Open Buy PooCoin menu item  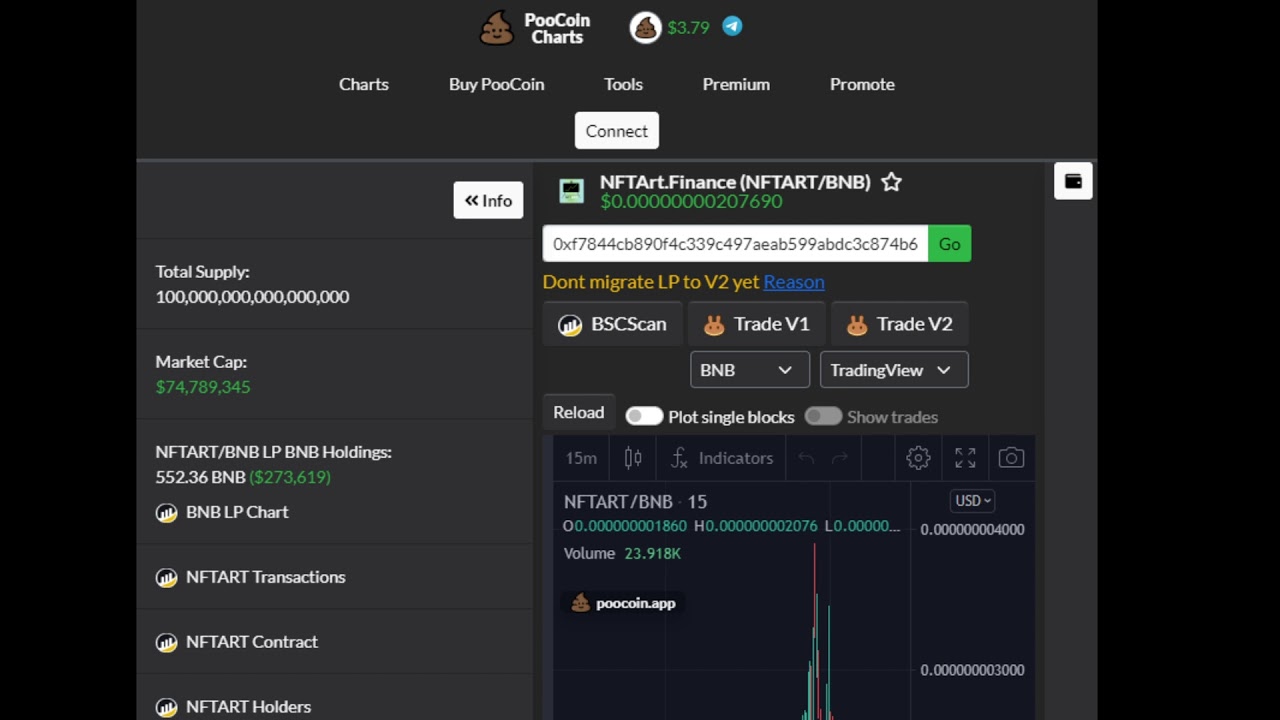[497, 84]
